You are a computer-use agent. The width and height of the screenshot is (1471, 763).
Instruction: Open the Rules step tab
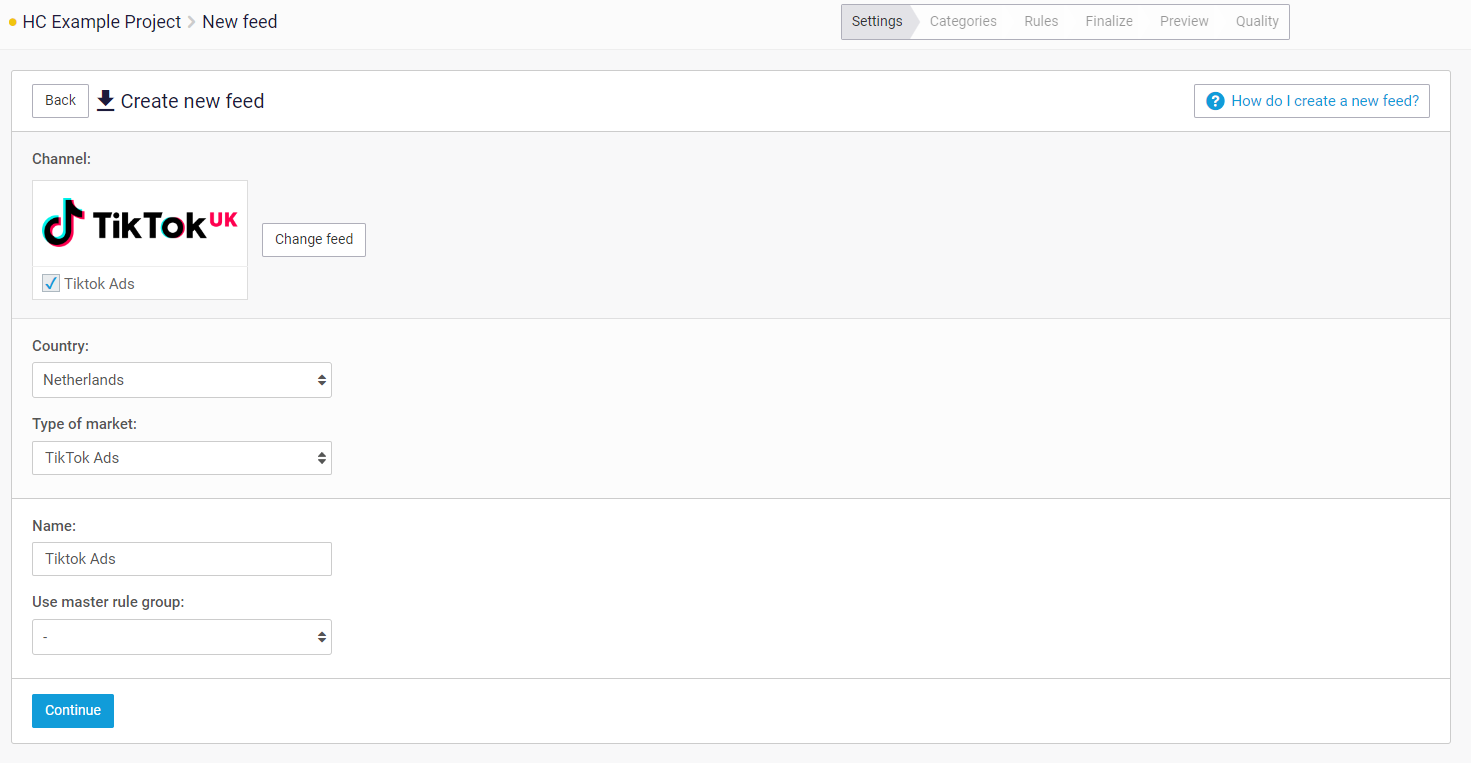click(x=1041, y=21)
